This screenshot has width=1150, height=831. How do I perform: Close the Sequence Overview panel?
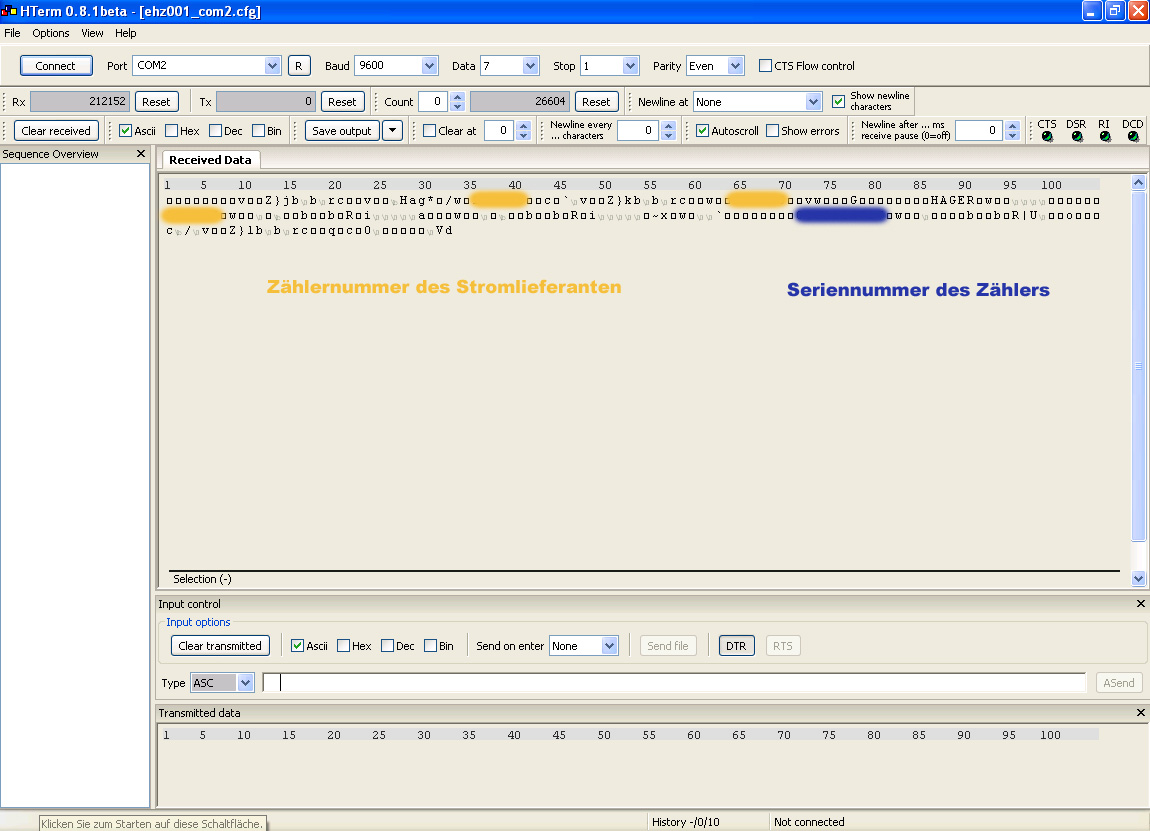141,154
